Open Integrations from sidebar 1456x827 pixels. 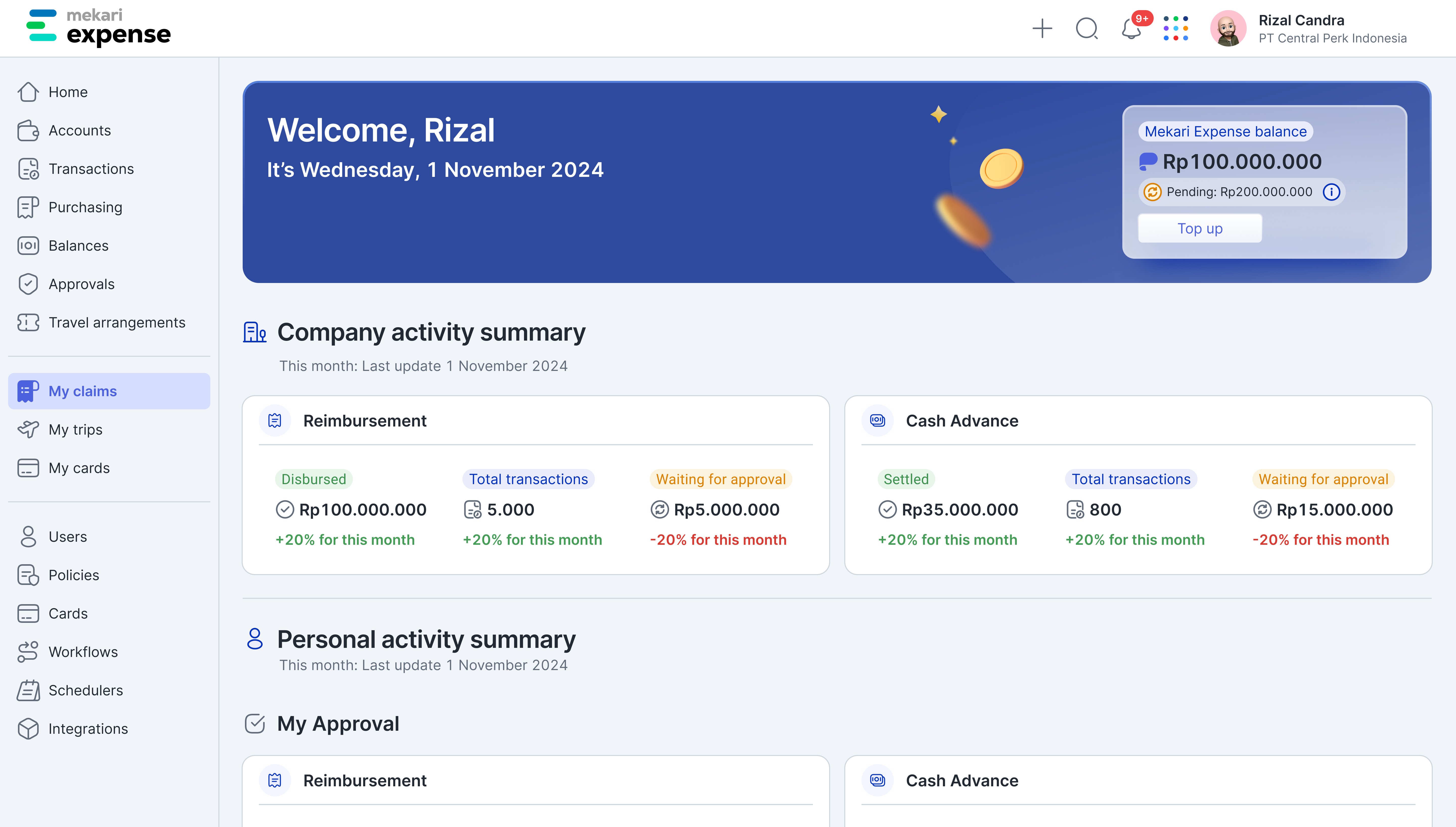(88, 729)
